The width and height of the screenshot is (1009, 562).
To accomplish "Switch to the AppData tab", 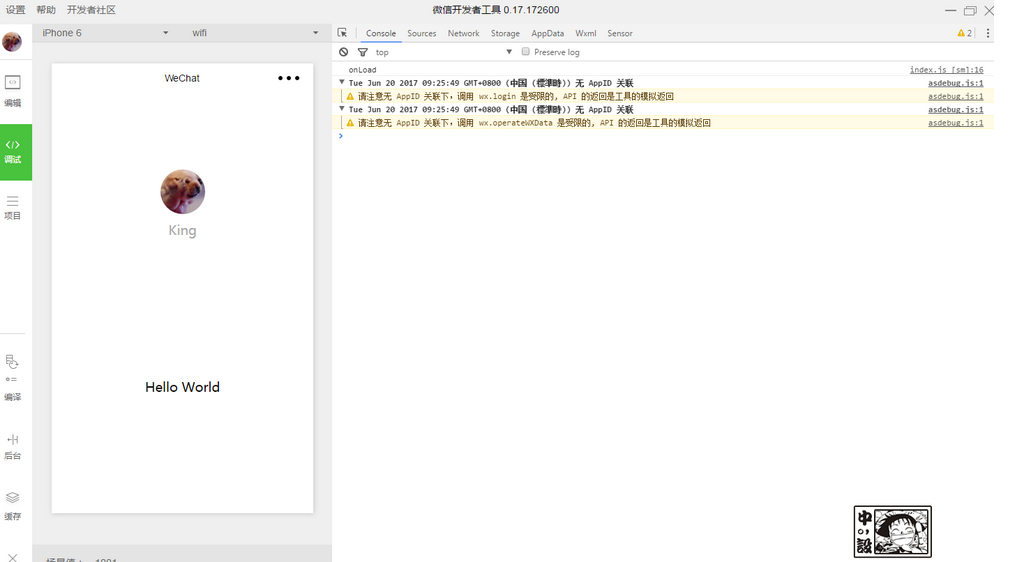I will pos(548,33).
